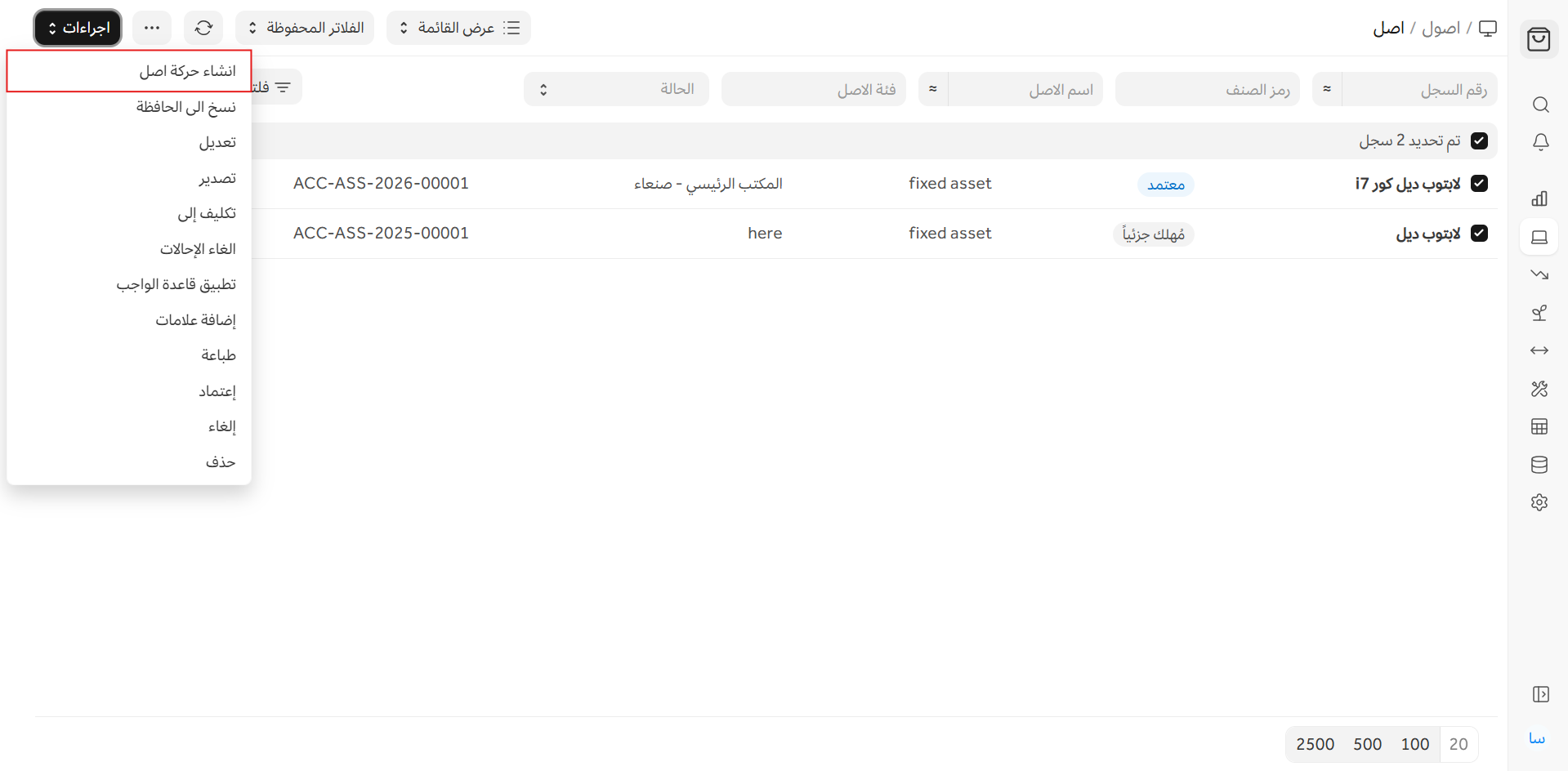Expand the الحالة status filter dropdown
This screenshot has height=771, width=1568.
pyautogui.click(x=616, y=89)
